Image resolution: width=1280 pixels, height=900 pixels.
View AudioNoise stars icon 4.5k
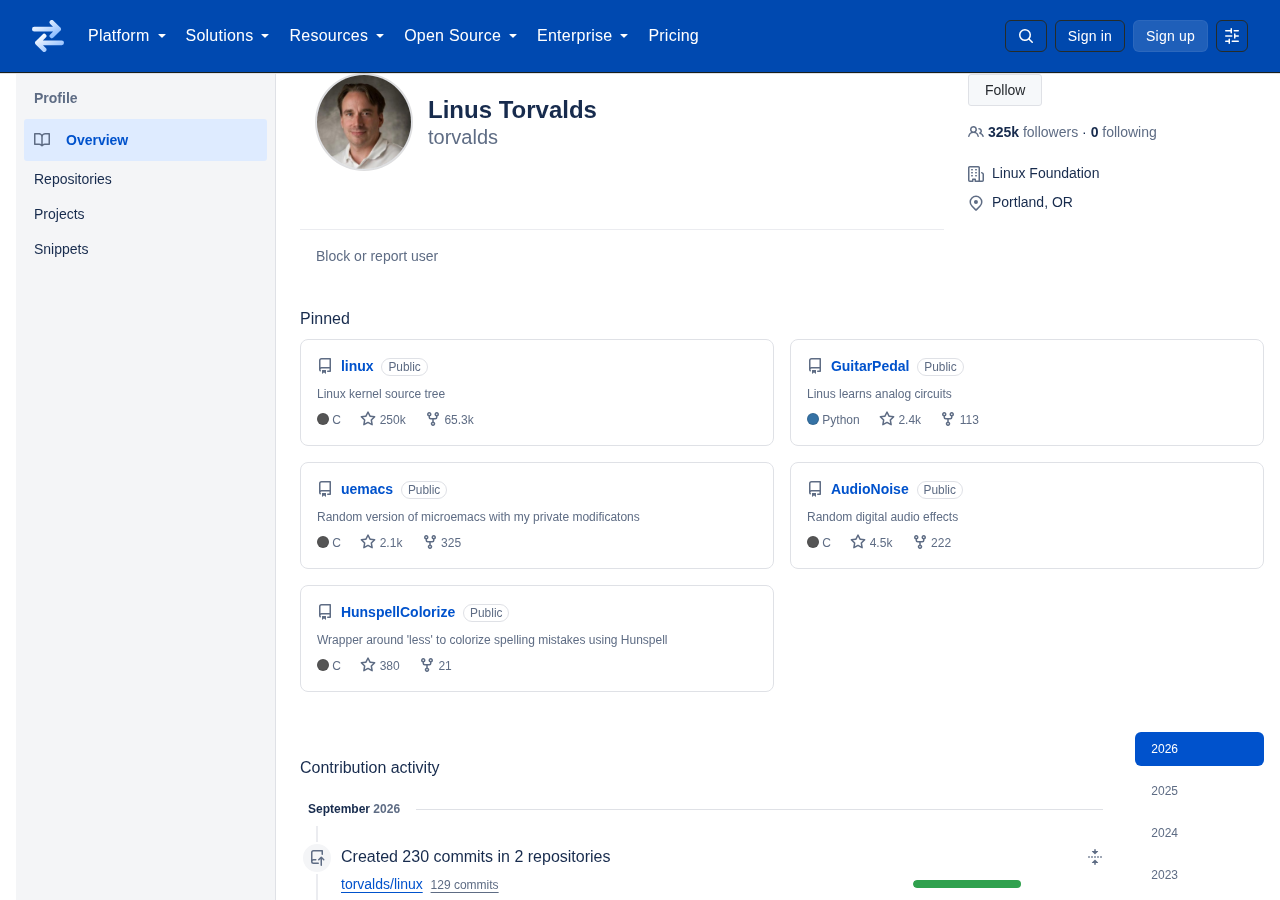858,542
